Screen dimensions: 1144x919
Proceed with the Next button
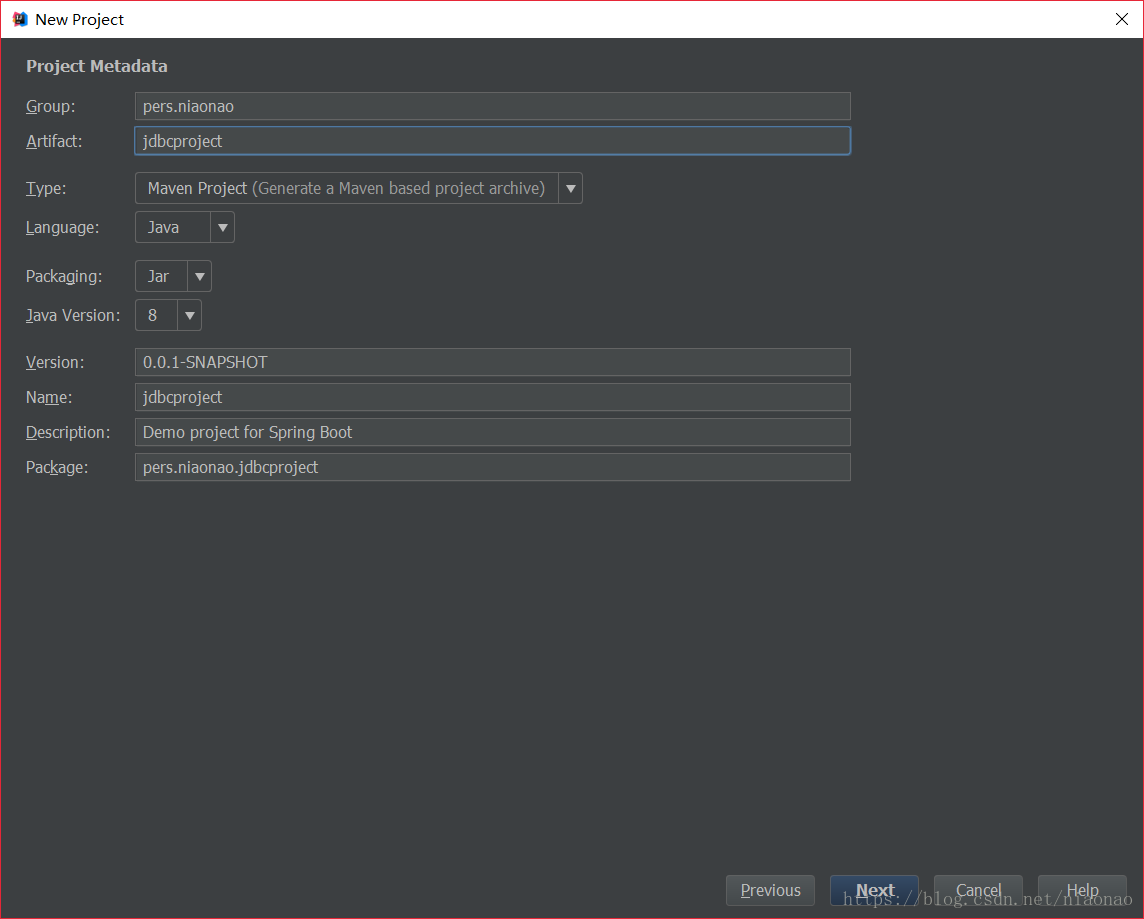(874, 891)
